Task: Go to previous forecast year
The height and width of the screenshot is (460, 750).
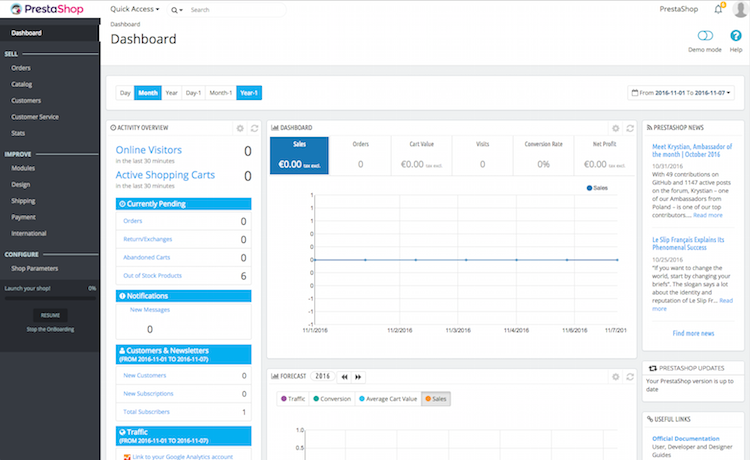Action: pos(345,377)
